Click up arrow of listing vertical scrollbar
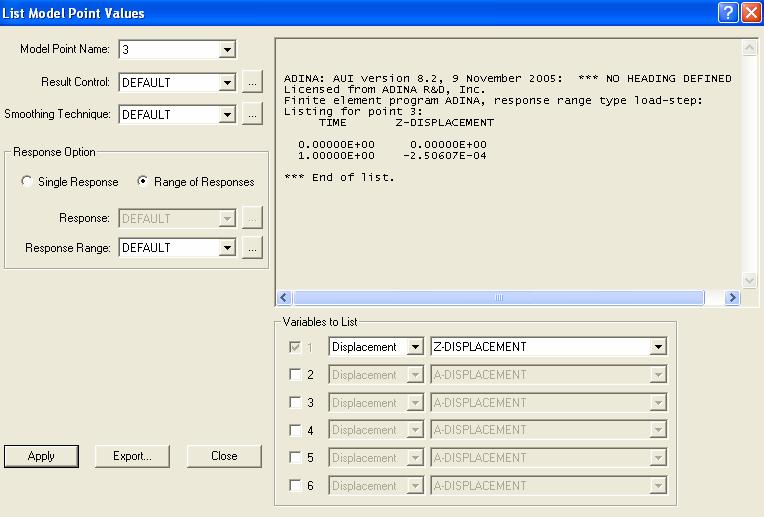764x517 pixels. pos(749,47)
